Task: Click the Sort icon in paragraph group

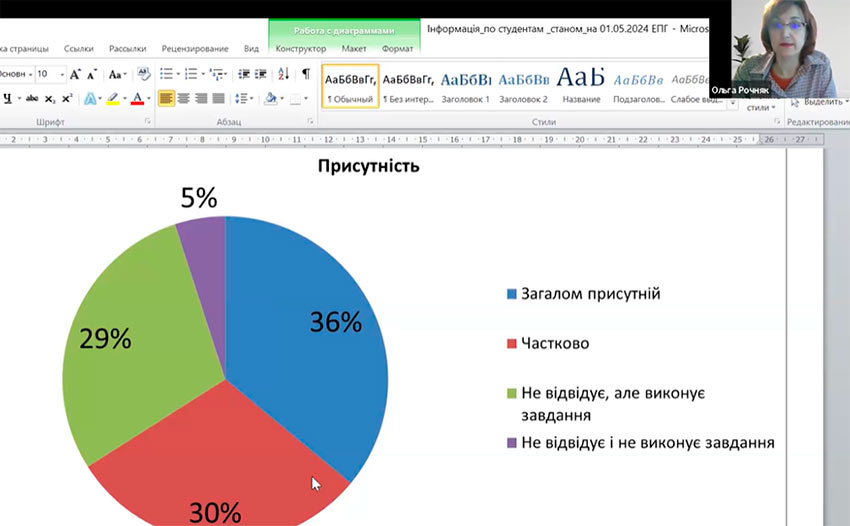Action: pyautogui.click(x=283, y=74)
